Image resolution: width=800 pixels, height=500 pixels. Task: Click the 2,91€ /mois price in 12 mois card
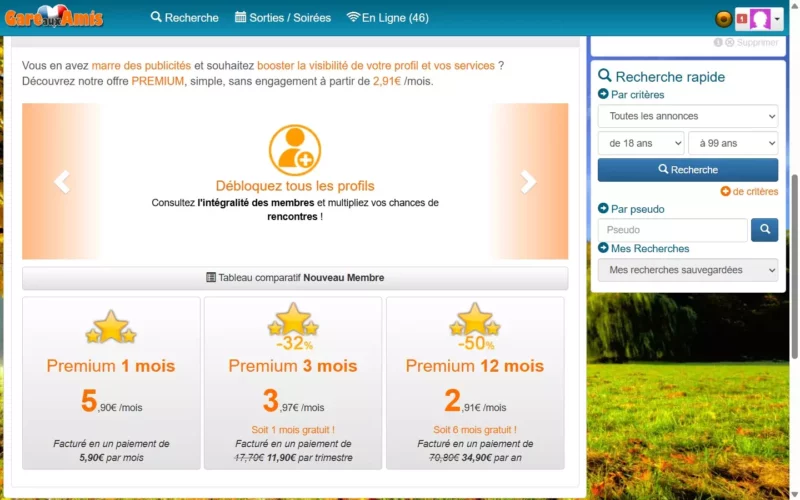click(475, 401)
